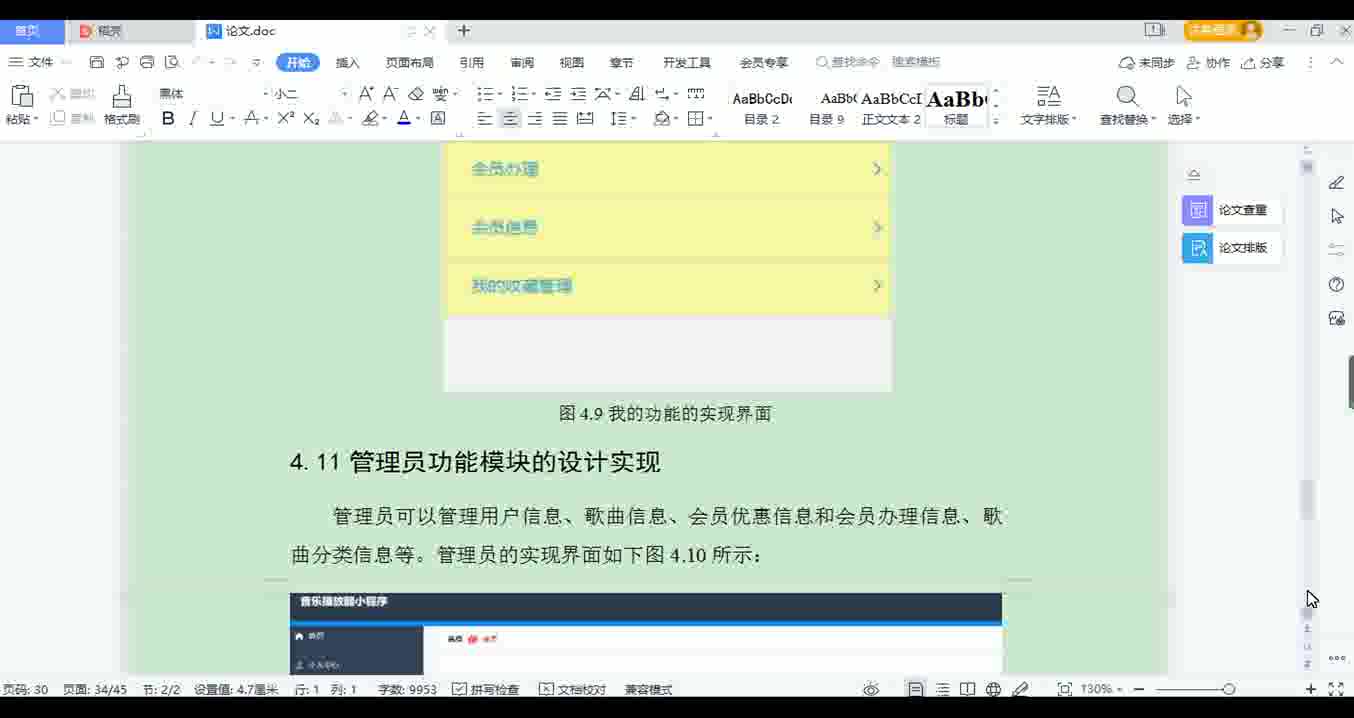1354x718 pixels.
Task: Switch to the 引用 ribbon tab
Action: coord(472,62)
